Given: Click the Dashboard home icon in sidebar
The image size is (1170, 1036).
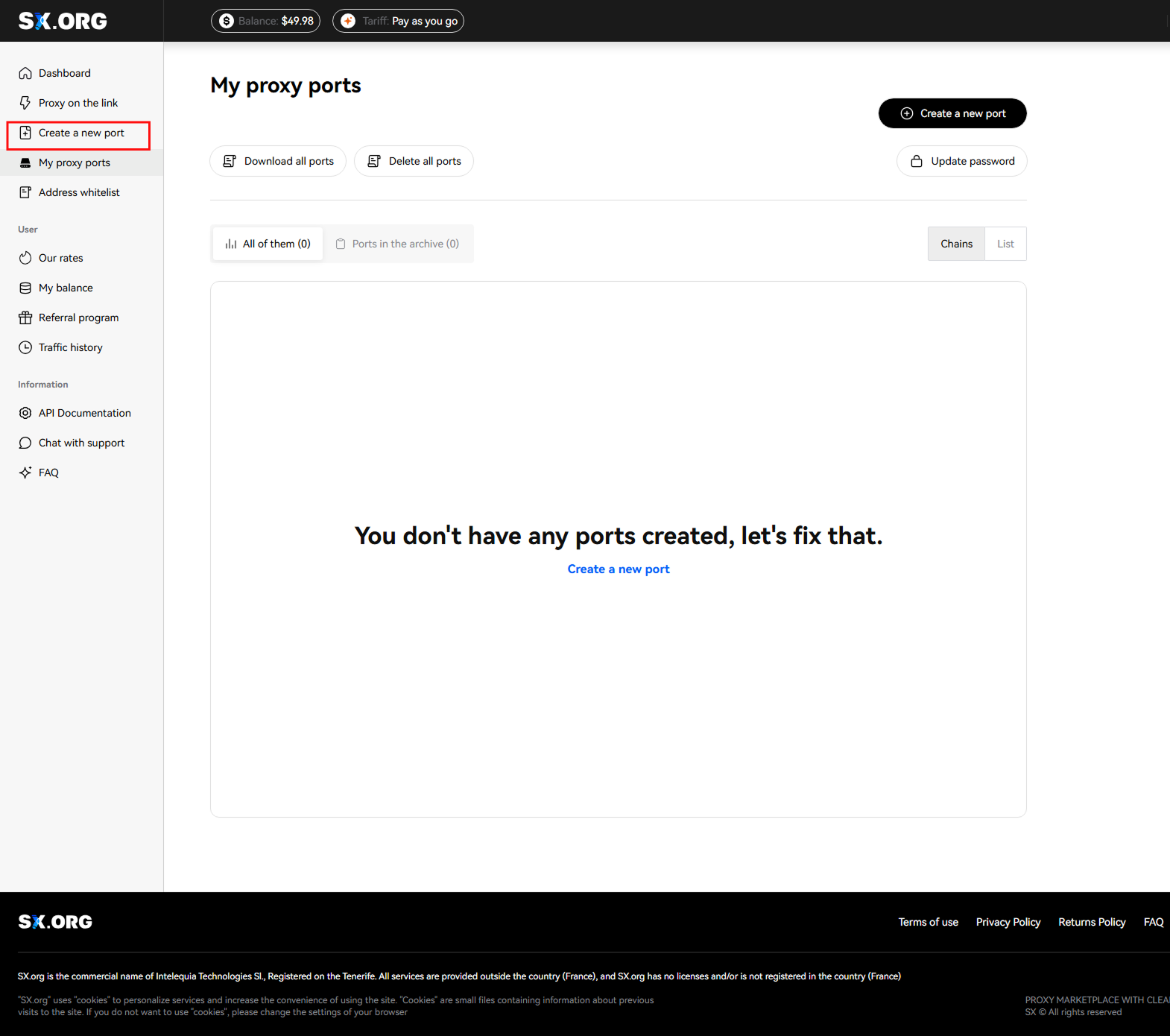Looking at the screenshot, I should coord(25,73).
